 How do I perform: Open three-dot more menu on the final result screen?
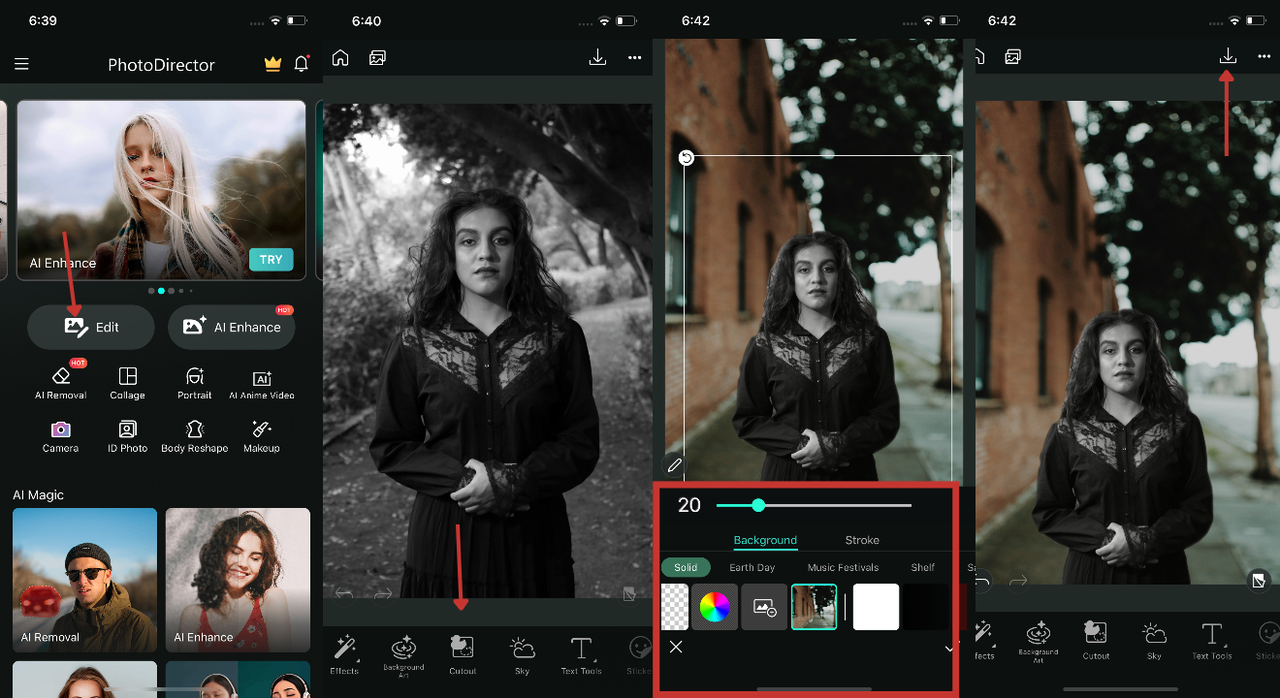tap(1264, 58)
